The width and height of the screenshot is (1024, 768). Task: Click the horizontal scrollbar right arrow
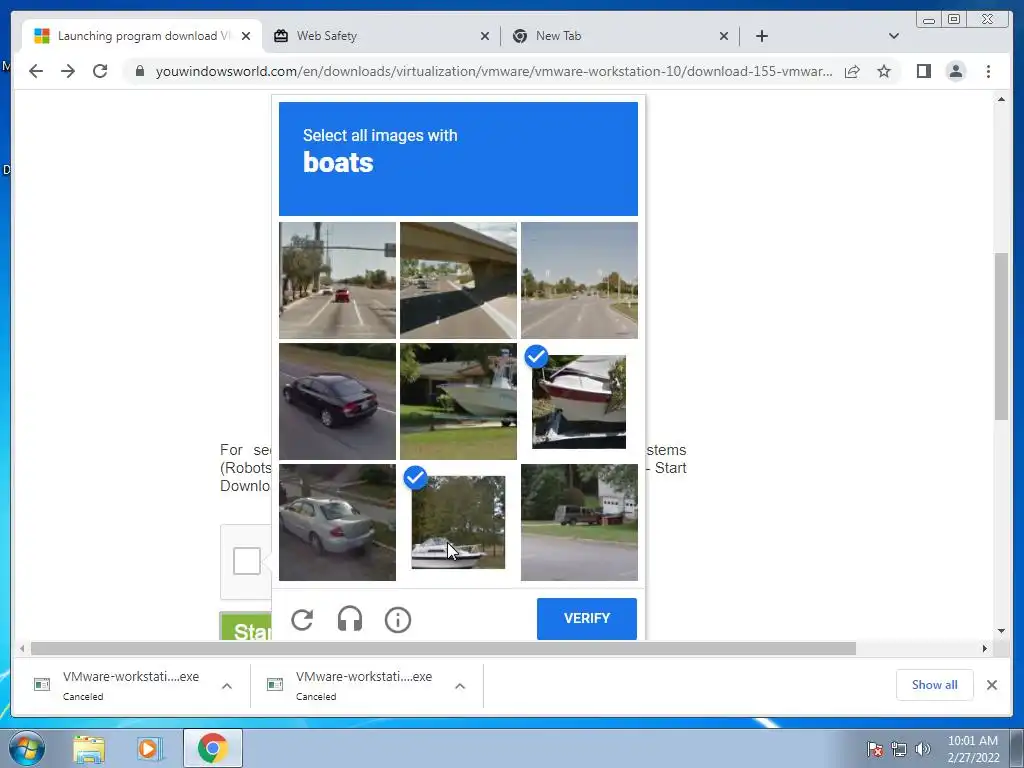[985, 648]
